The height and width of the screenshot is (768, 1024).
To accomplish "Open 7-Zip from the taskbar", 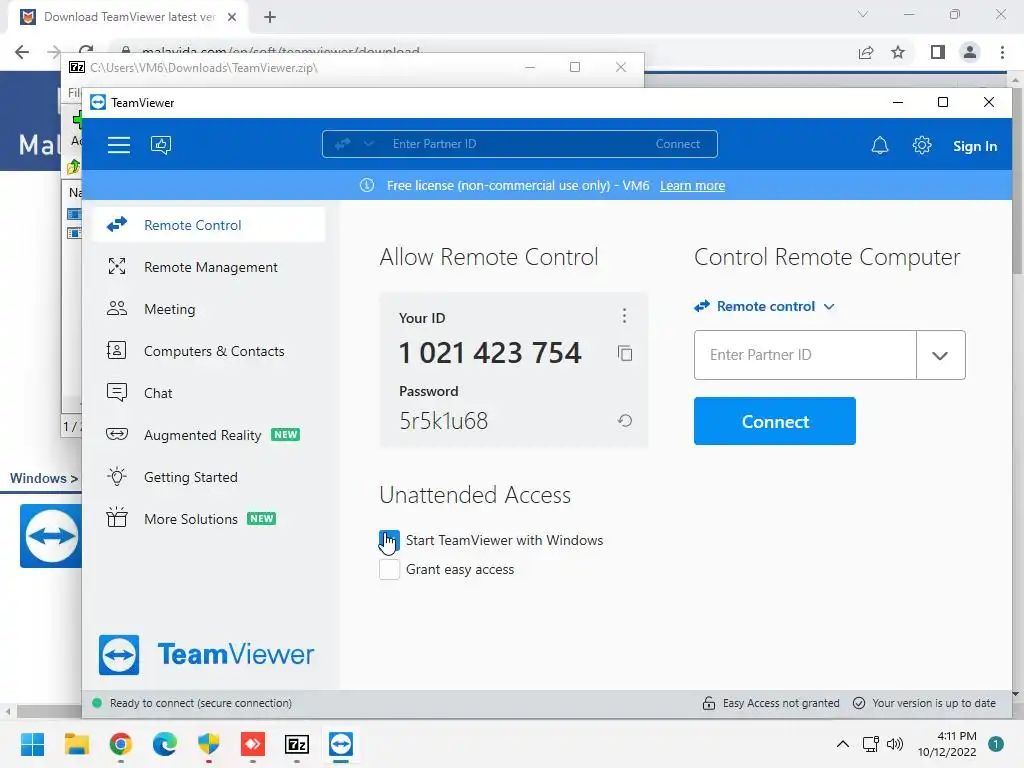I will click(x=297, y=744).
